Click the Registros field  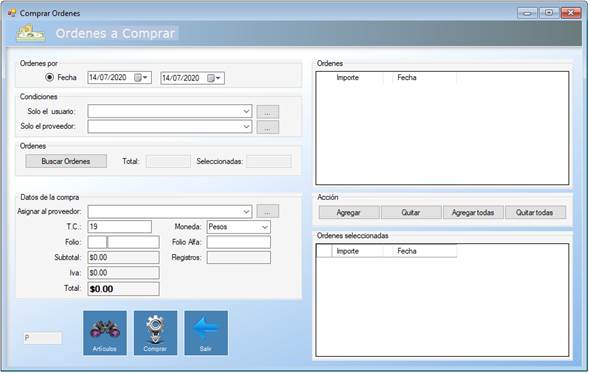(239, 258)
